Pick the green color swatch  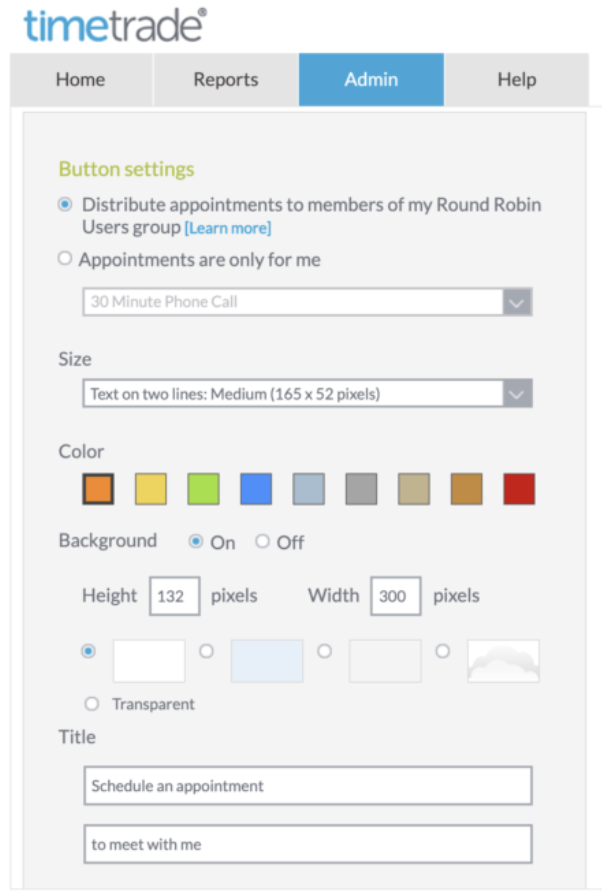click(x=203, y=489)
